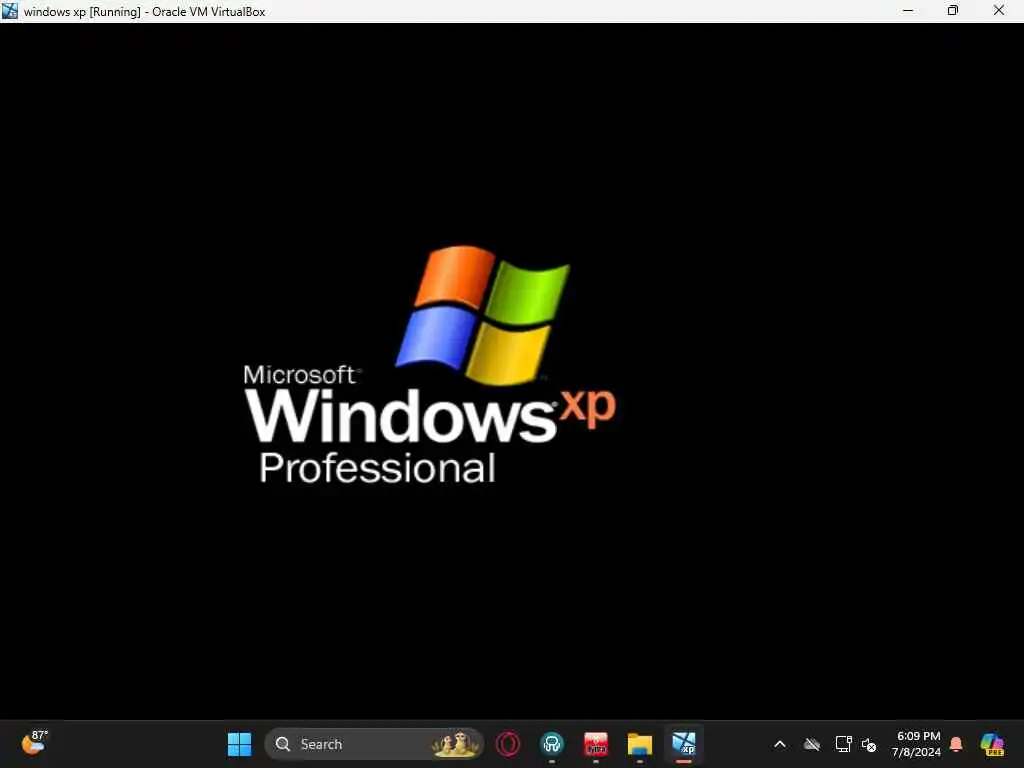Launch Copilot preview from the taskbar
Screen dimensions: 1024x768
point(992,744)
